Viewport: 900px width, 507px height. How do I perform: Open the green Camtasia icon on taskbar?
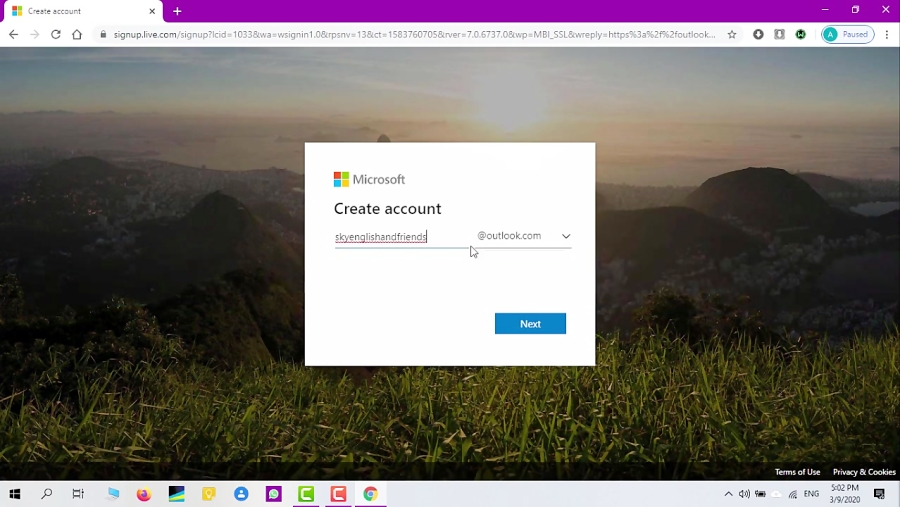[x=306, y=494]
